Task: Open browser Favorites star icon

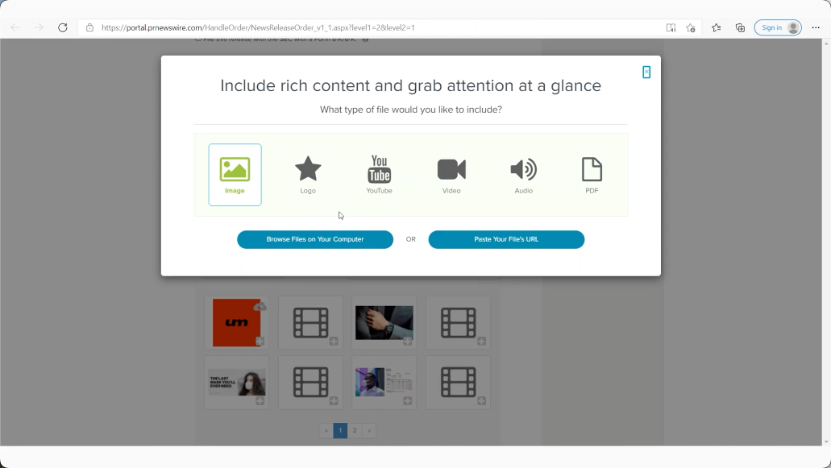Action: [717, 27]
